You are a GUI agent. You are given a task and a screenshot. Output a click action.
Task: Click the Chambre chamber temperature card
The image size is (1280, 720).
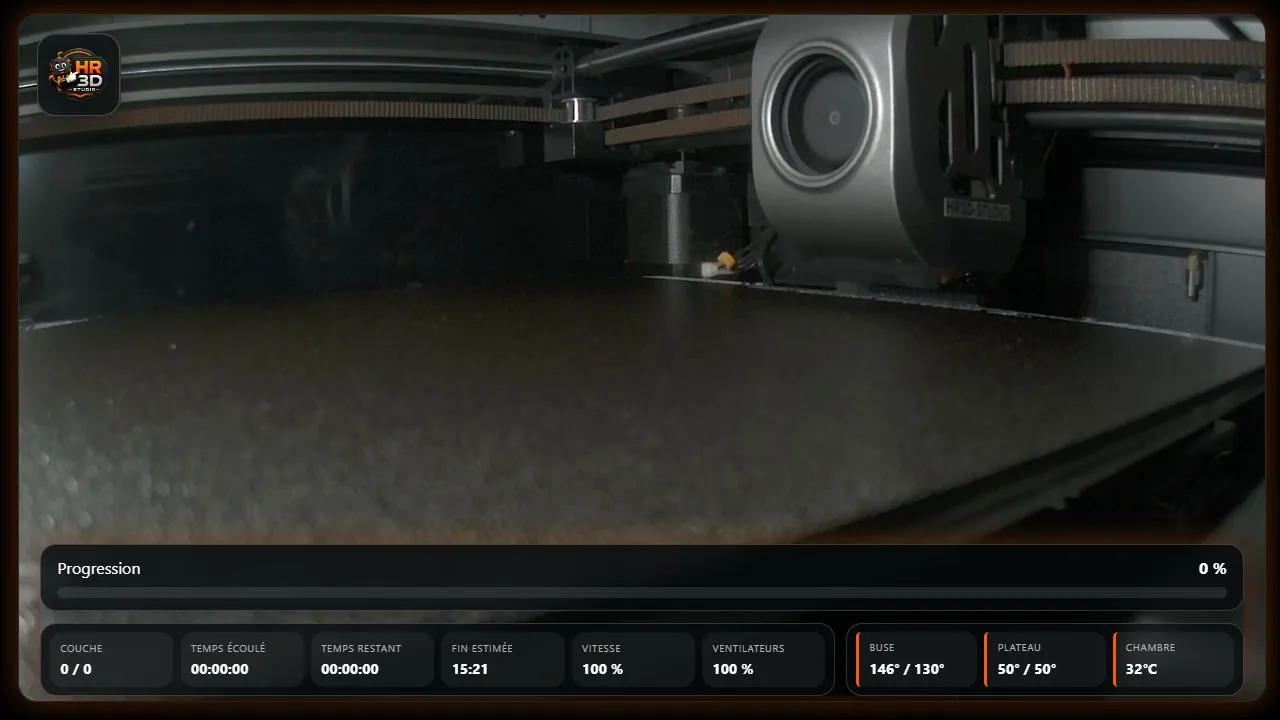1173,660
